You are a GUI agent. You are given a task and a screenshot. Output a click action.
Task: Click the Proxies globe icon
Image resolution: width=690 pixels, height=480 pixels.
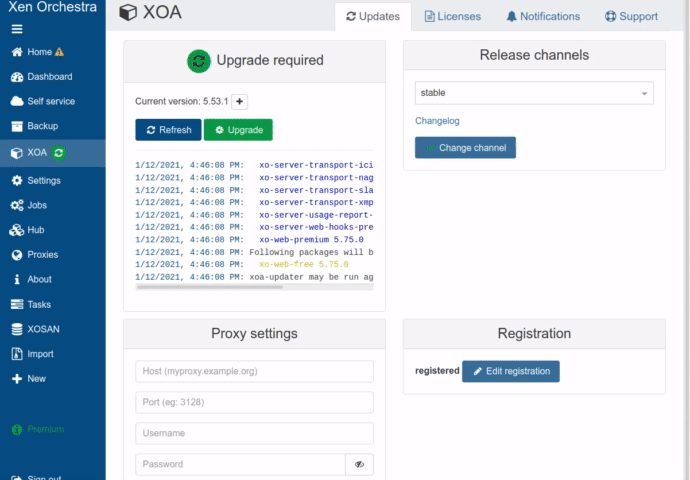tap(17, 255)
